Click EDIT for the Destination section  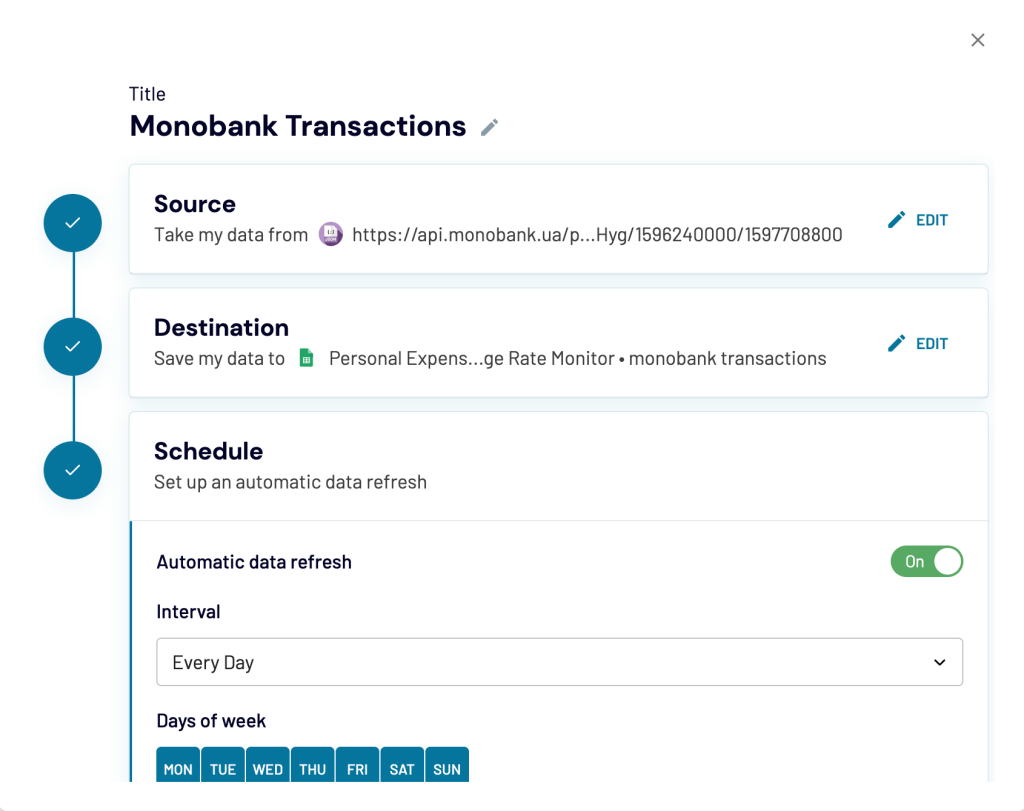[x=931, y=342]
